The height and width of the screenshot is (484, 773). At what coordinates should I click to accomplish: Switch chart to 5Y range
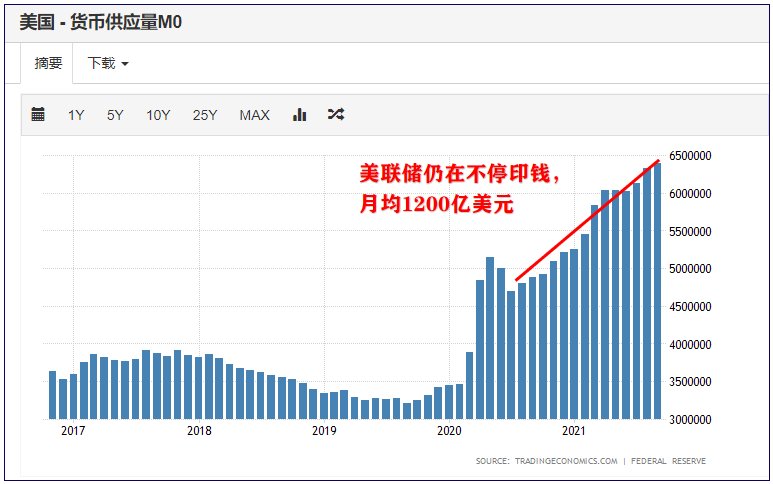115,115
